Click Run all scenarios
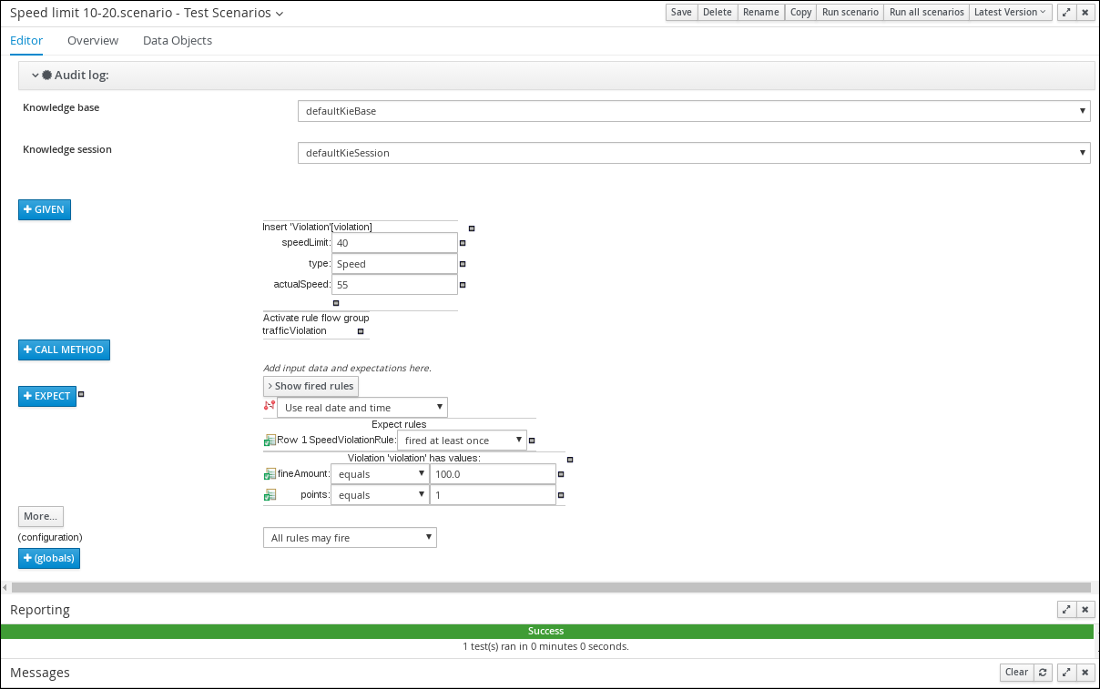1100x689 pixels. coord(927,12)
